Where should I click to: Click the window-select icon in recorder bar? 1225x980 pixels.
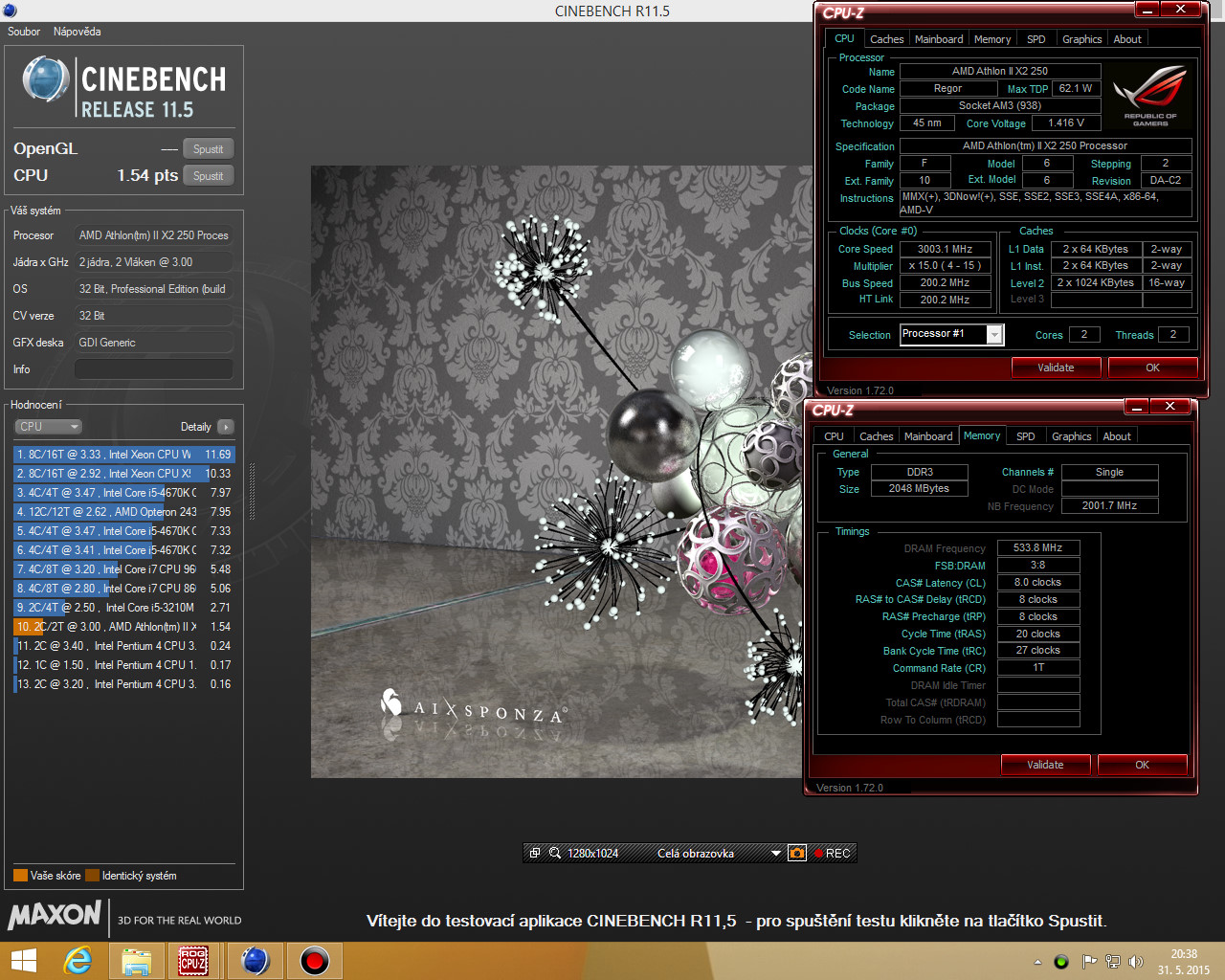pyautogui.click(x=535, y=853)
